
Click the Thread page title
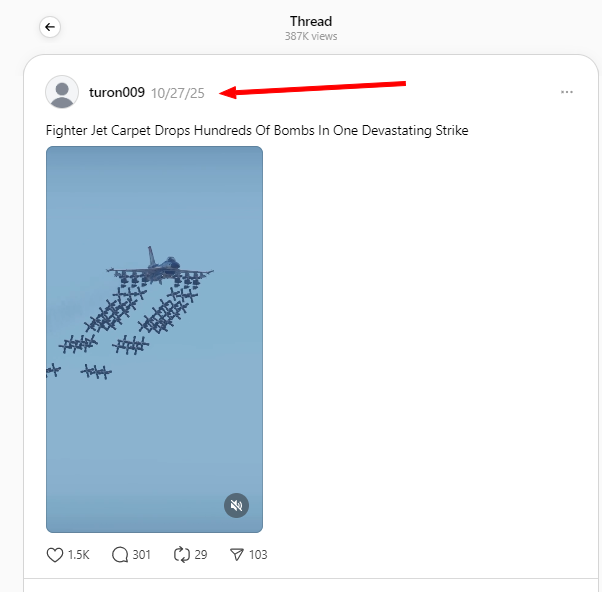pos(311,21)
